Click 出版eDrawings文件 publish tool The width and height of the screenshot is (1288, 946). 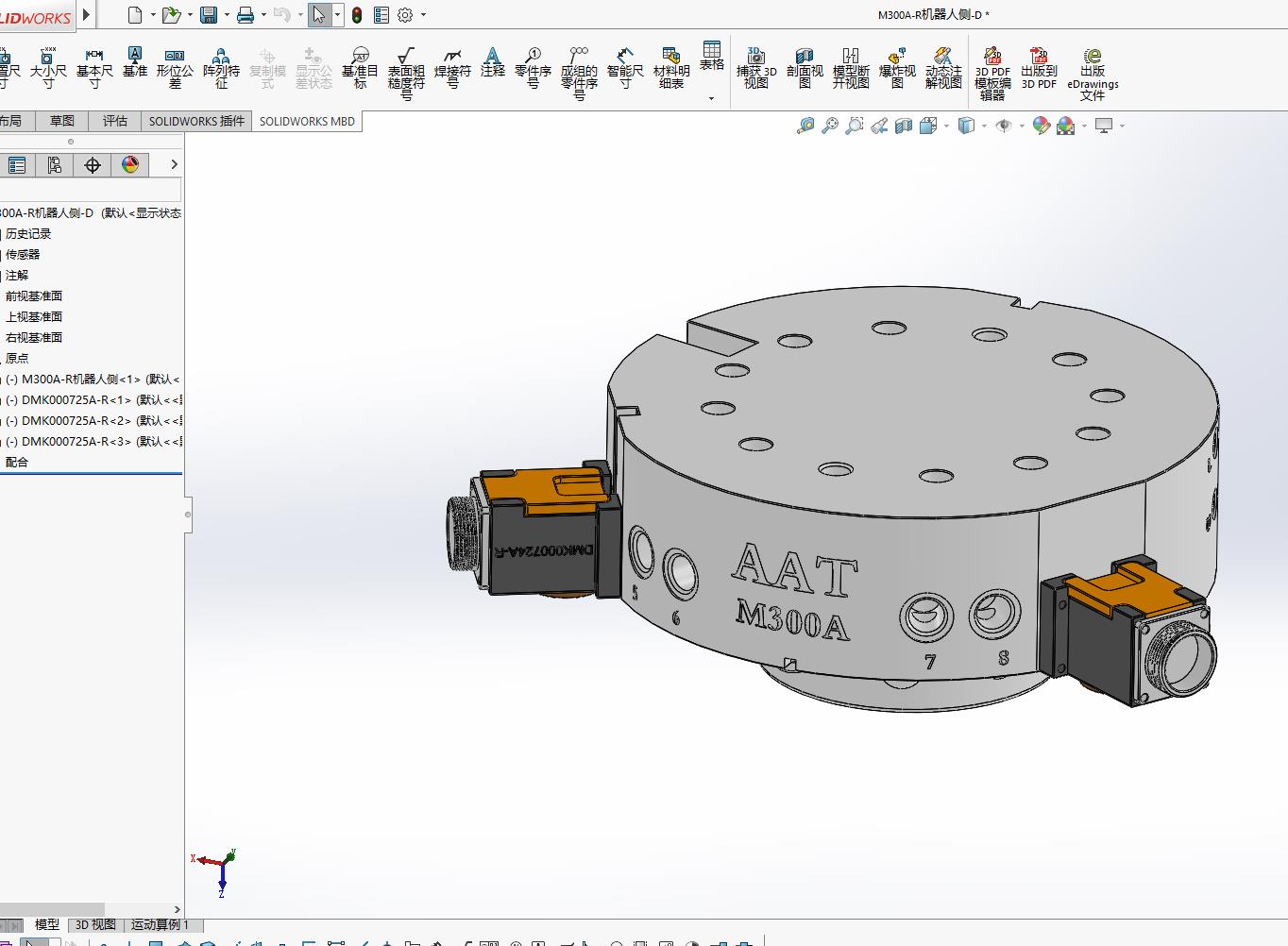click(x=1093, y=75)
